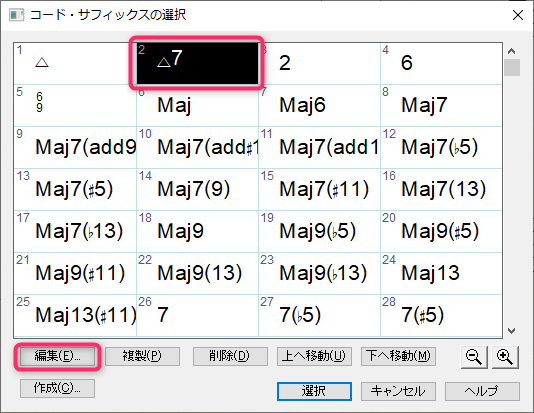Select suffix 14, Maj7(9)

point(197,190)
